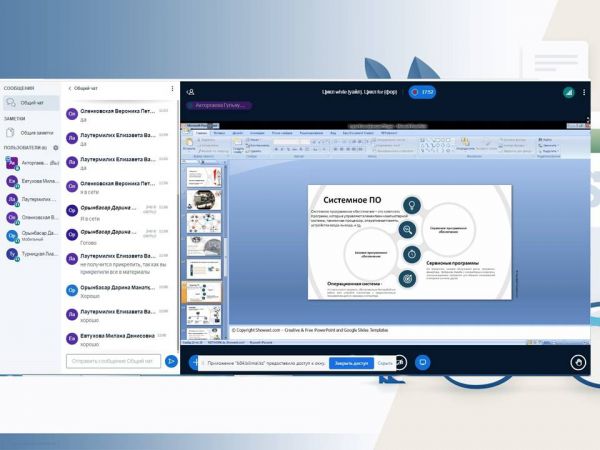Click the talking indicator Авторханова Гульну

pyautogui.click(x=218, y=105)
